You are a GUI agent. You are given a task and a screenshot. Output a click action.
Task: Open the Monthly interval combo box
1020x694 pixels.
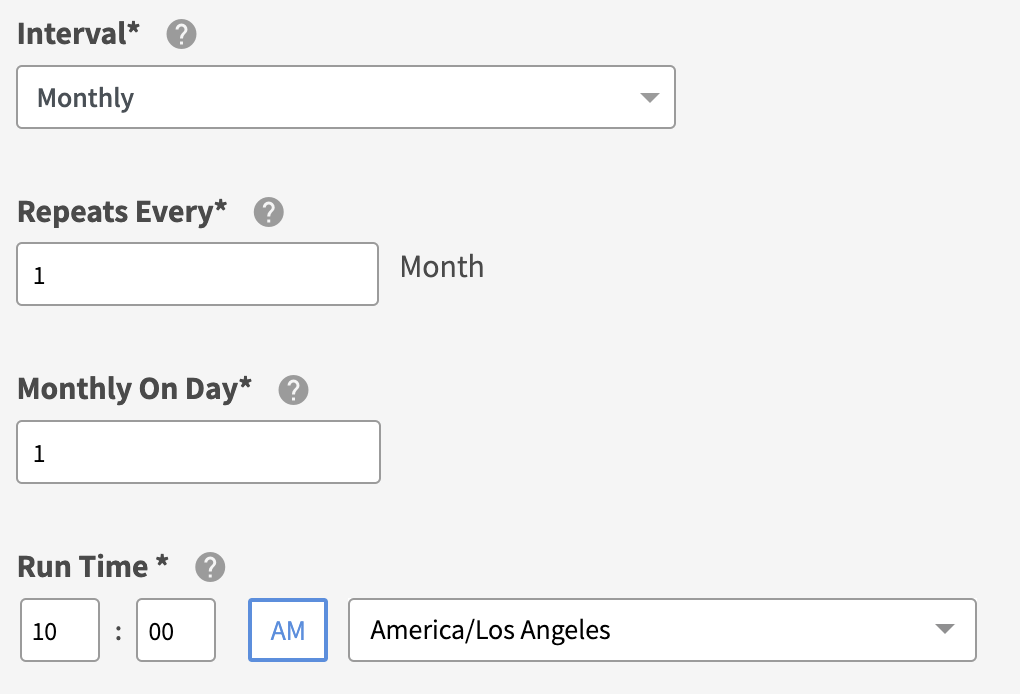pyautogui.click(x=345, y=98)
